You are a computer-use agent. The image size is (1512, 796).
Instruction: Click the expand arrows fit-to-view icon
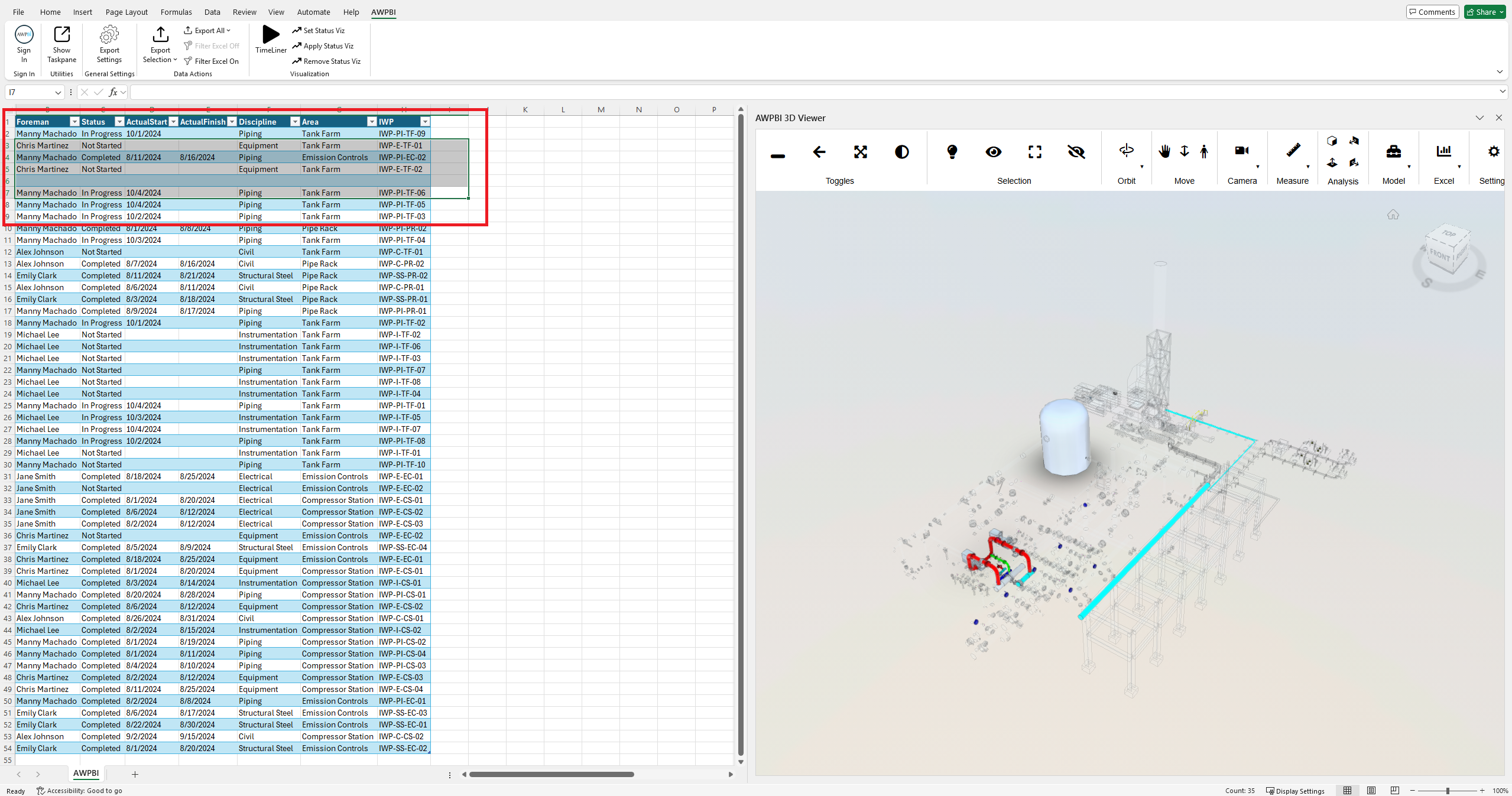861,152
